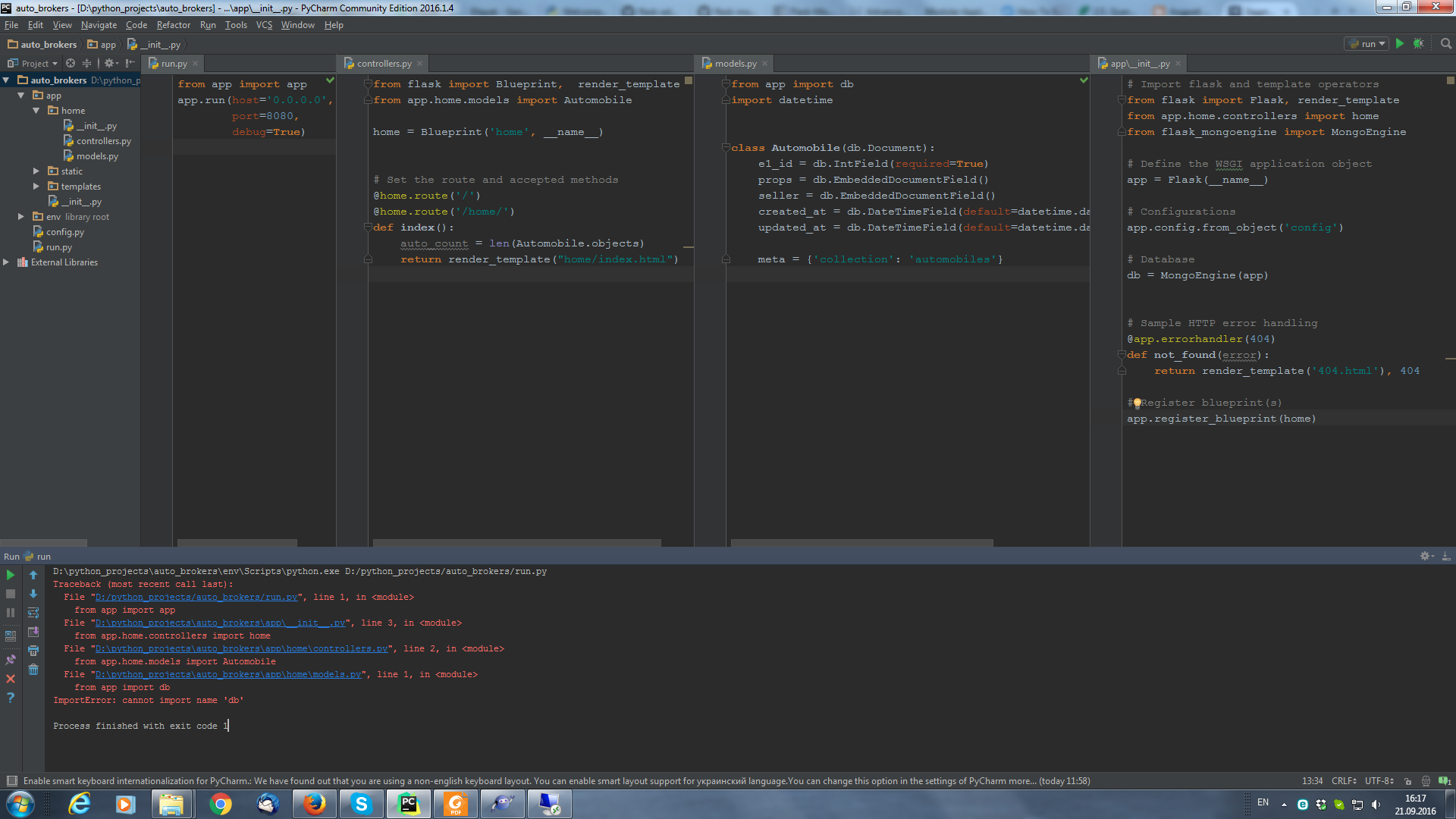Image resolution: width=1456 pixels, height=819 pixels.
Task: Click horizontal scrollbar under controllers.py editor
Action: tap(516, 543)
